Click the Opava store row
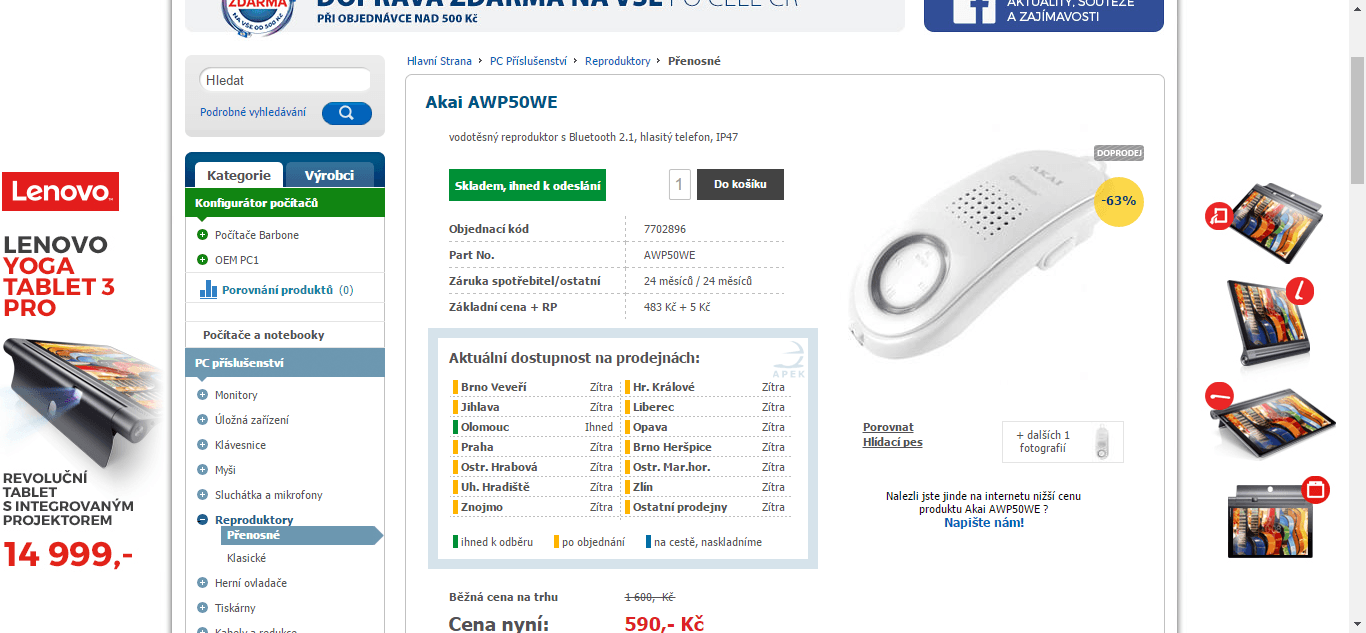Image resolution: width=1366 pixels, height=633 pixels. [706, 427]
